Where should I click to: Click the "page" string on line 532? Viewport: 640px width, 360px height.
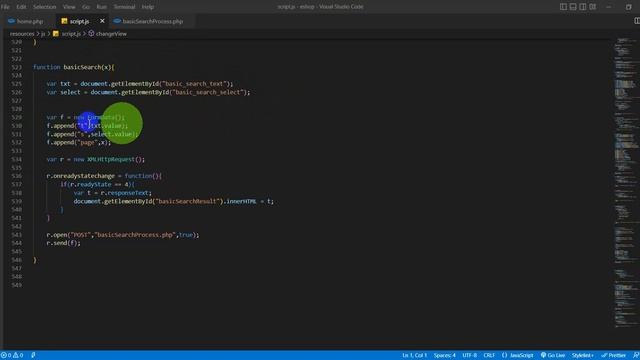[87, 142]
